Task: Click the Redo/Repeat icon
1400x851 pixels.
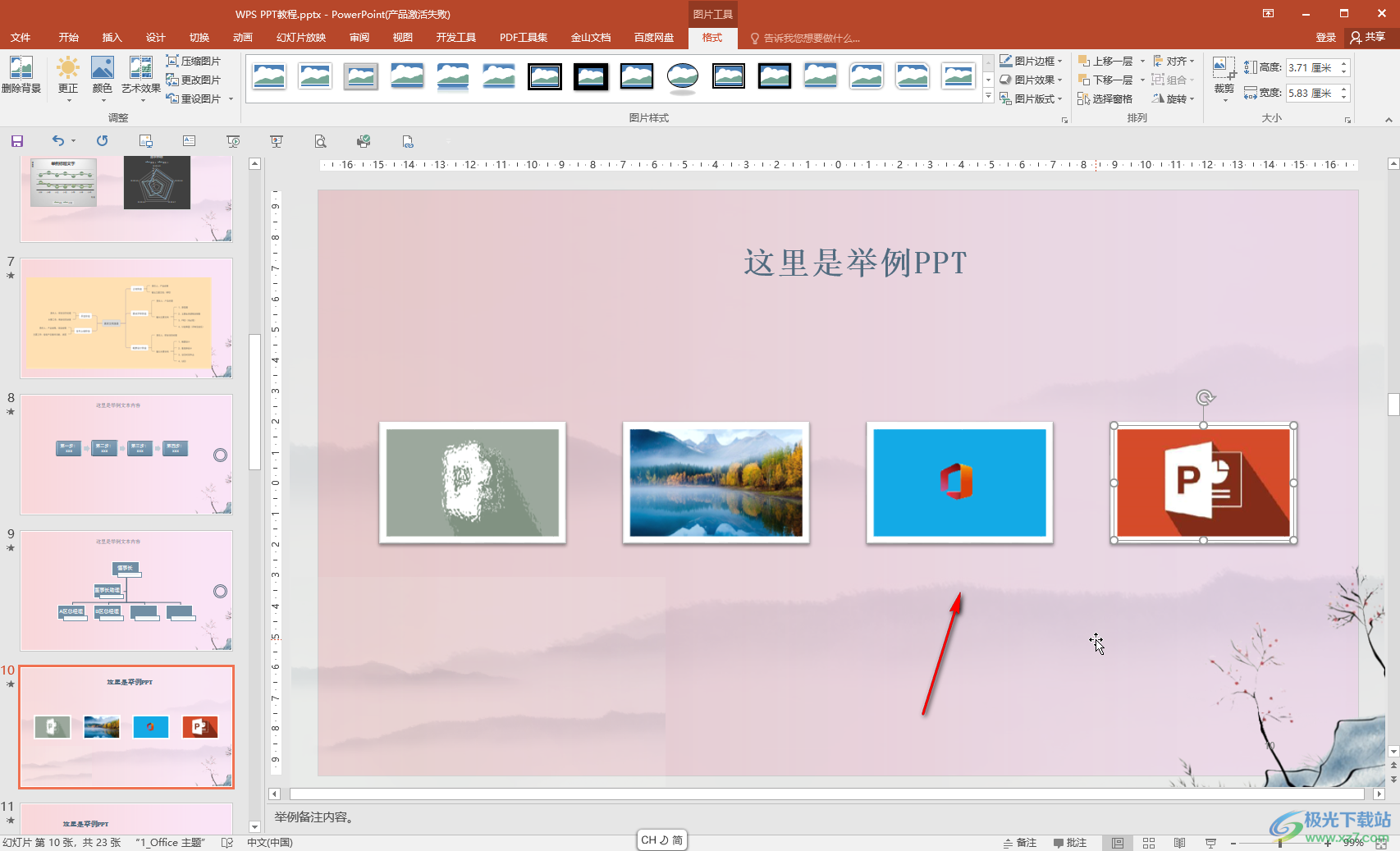Action: 102,141
